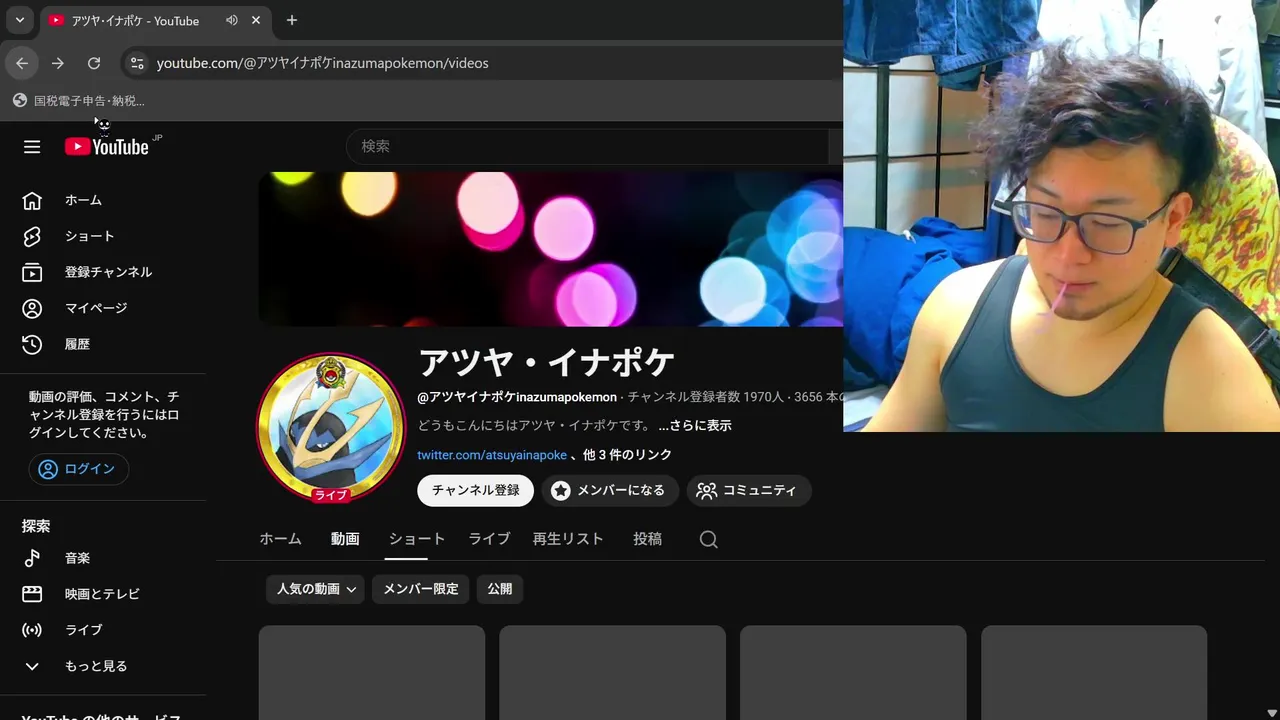1280x720 pixels.
Task: Click the channel avatar with ライブ badge
Action: click(x=331, y=428)
